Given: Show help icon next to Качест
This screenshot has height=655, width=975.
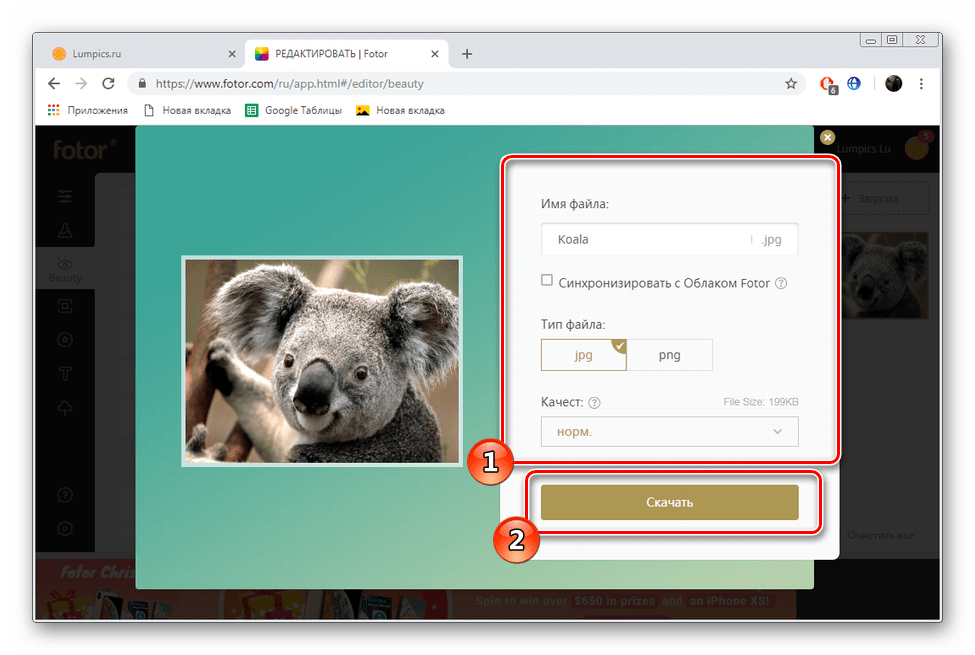Looking at the screenshot, I should point(594,402).
